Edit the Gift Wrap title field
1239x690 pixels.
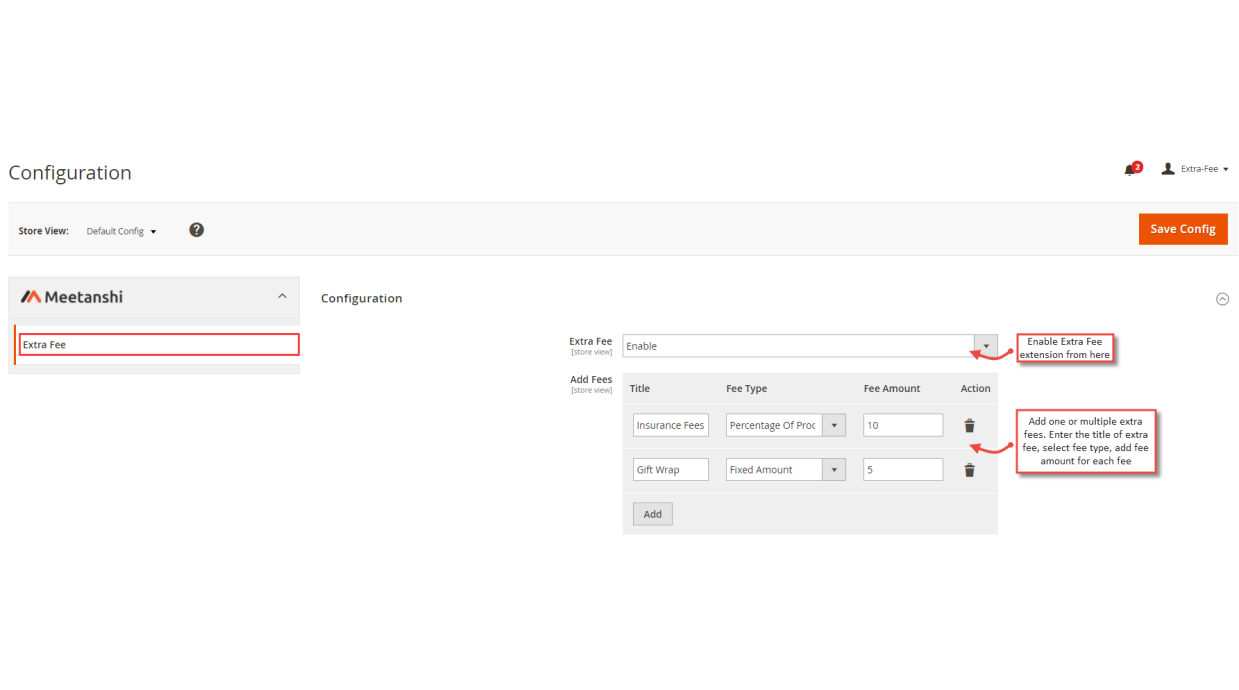click(671, 470)
